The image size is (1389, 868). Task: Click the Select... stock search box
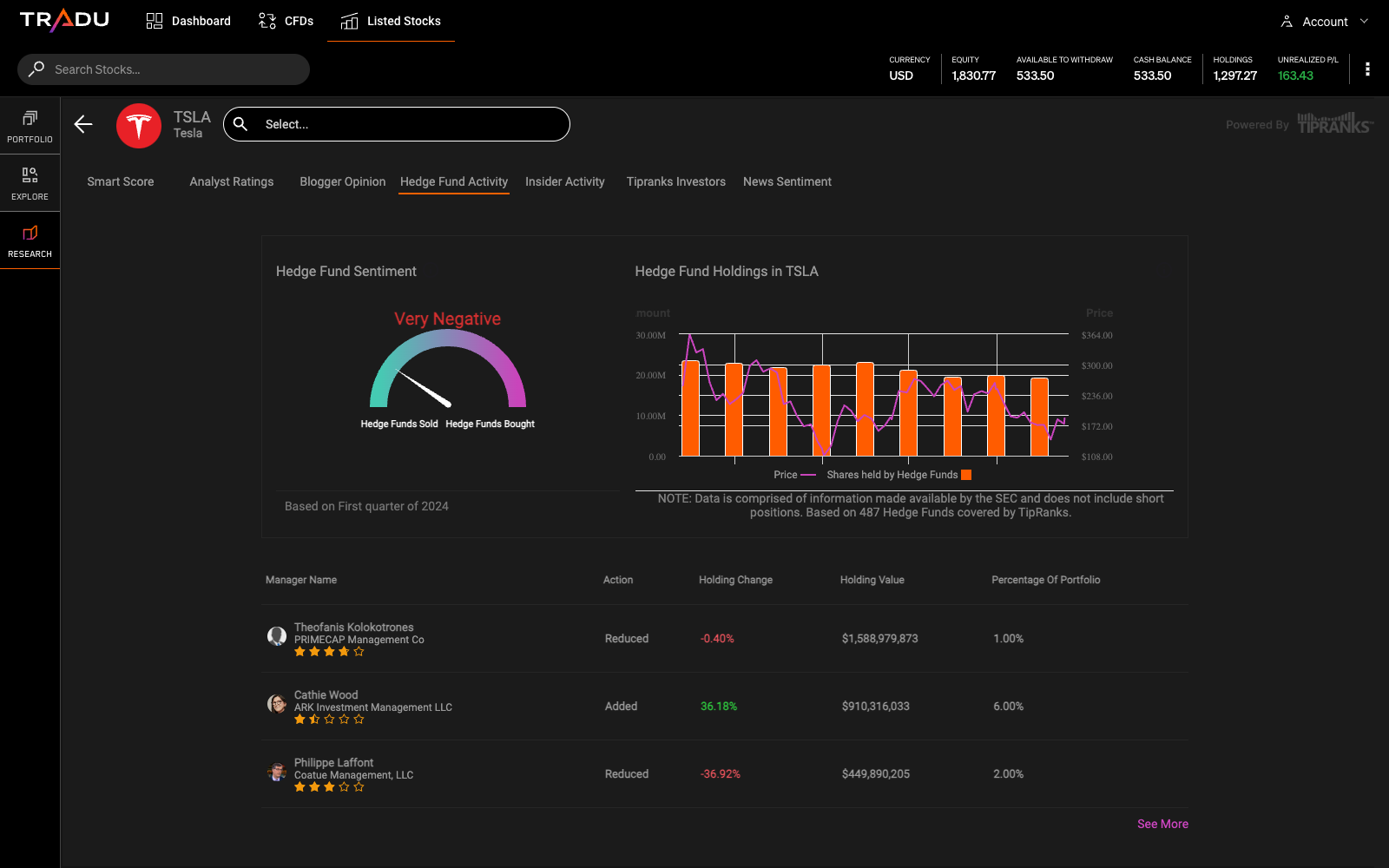point(397,124)
